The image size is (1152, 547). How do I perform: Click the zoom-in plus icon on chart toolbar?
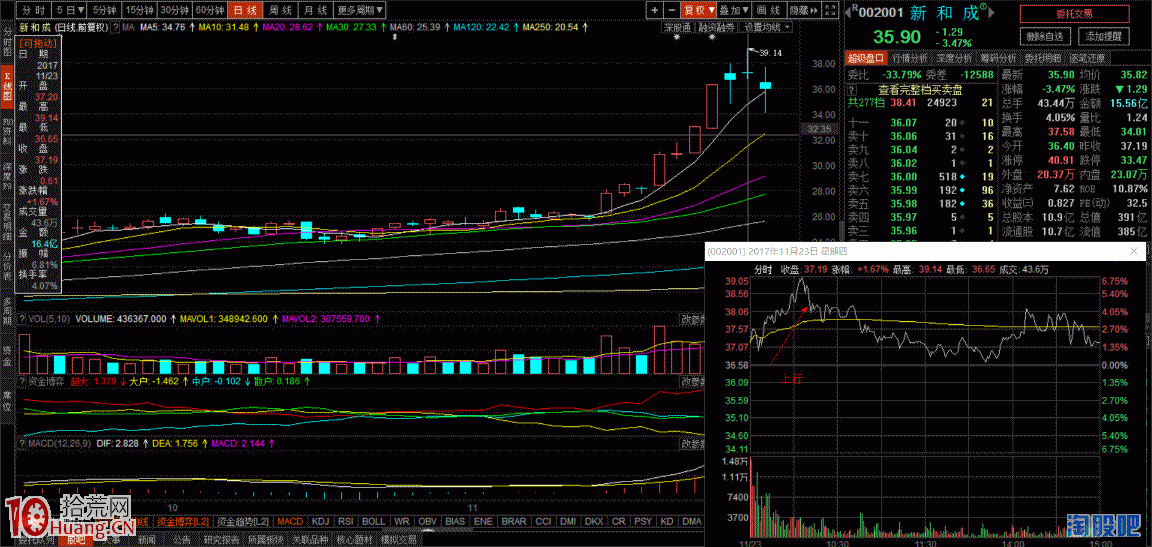tap(654, 9)
